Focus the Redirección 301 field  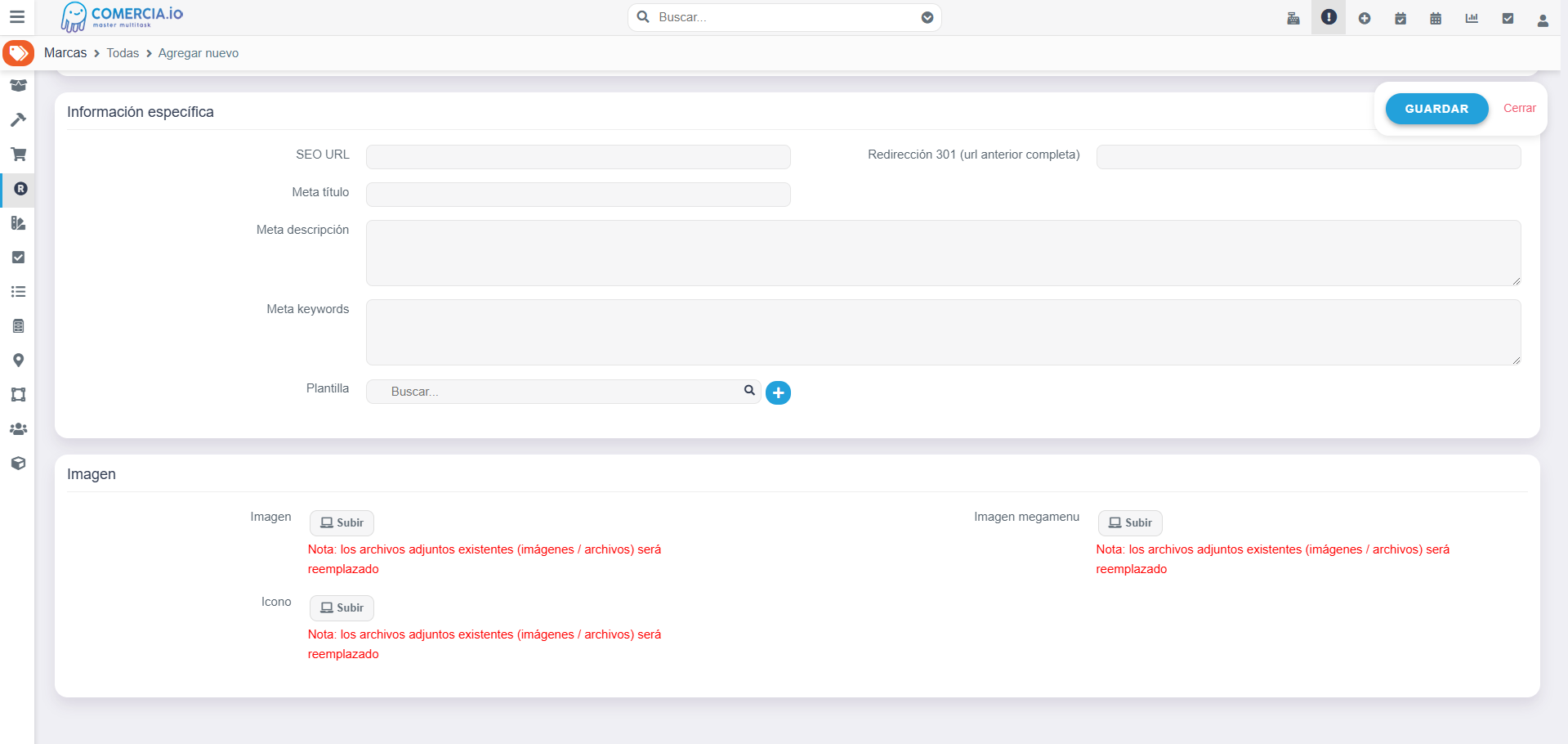pyautogui.click(x=1308, y=157)
